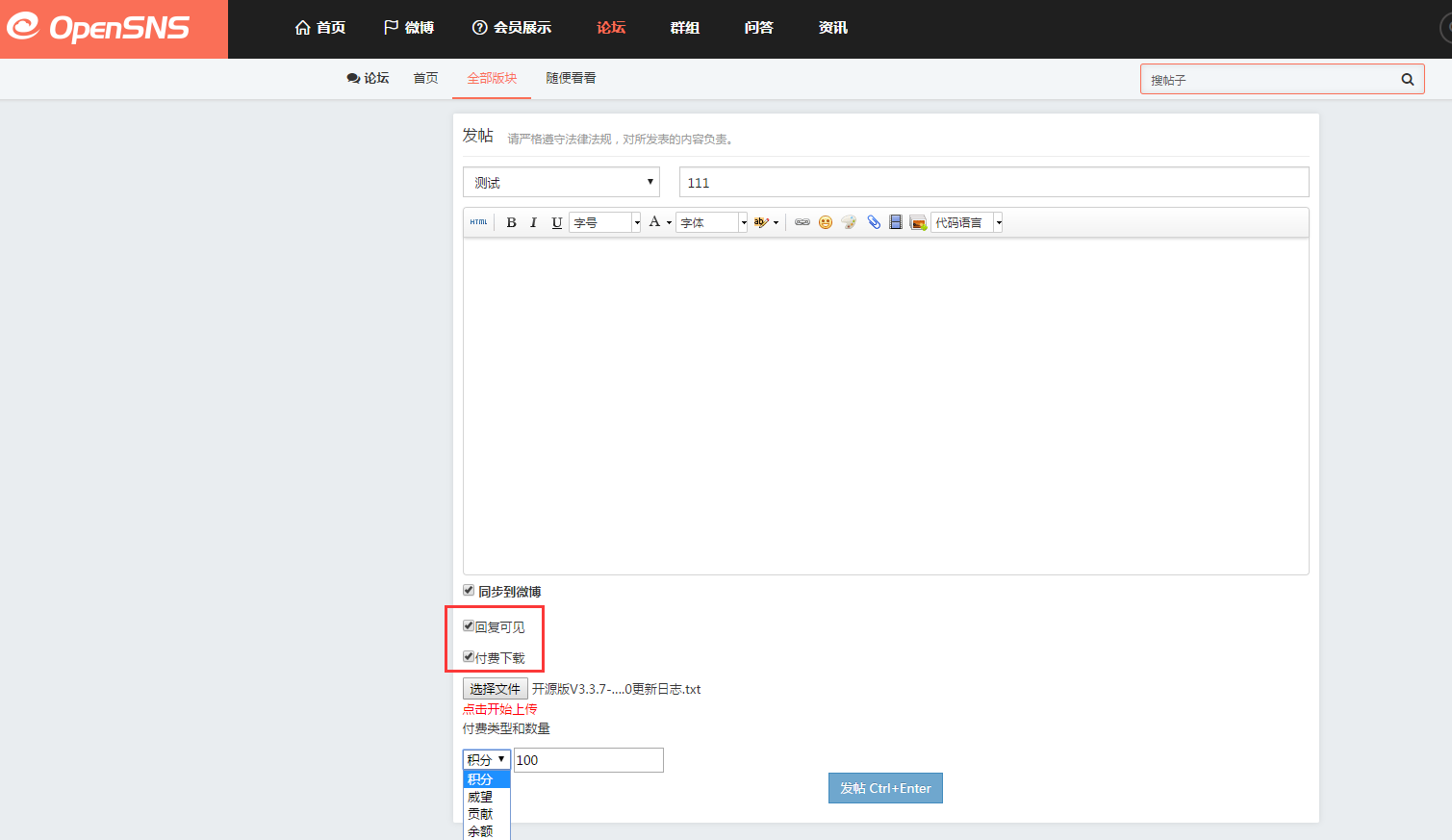Select 威望 from the payment type list
The width and height of the screenshot is (1452, 840).
click(480, 797)
